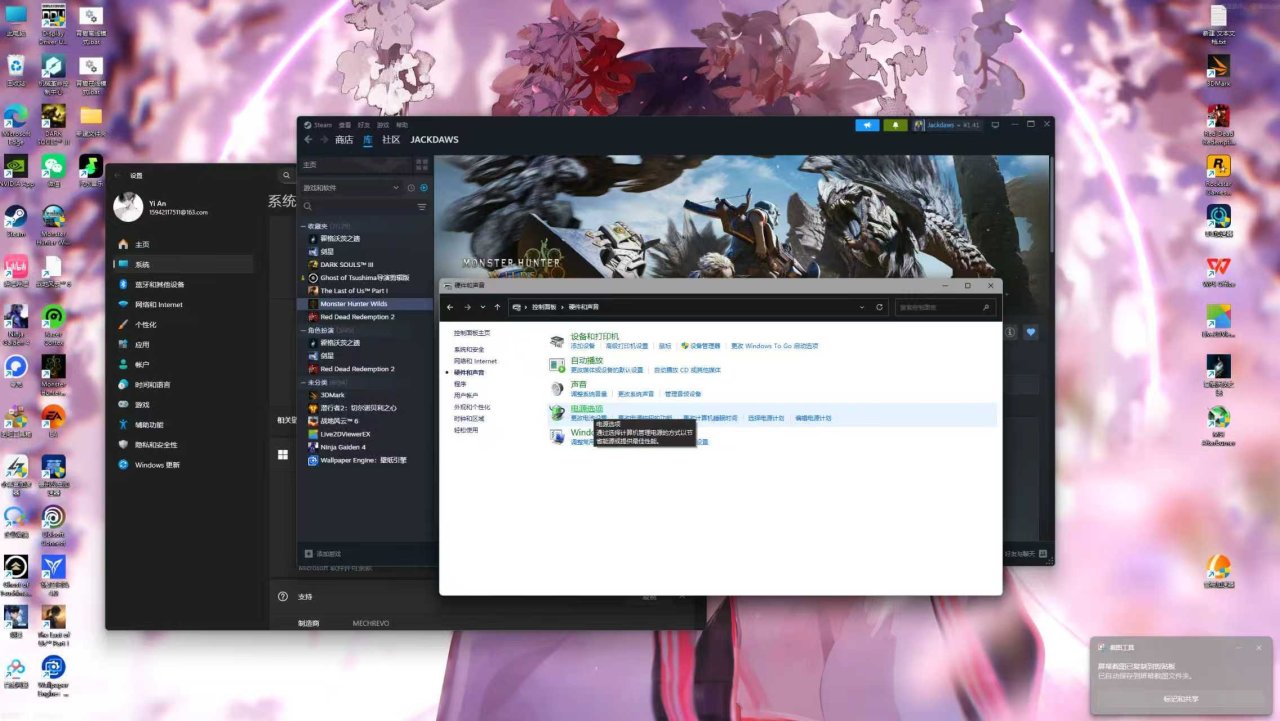Viewport: 1280px width, 721px height.
Task: Go back in the Steam window
Action: pos(309,140)
